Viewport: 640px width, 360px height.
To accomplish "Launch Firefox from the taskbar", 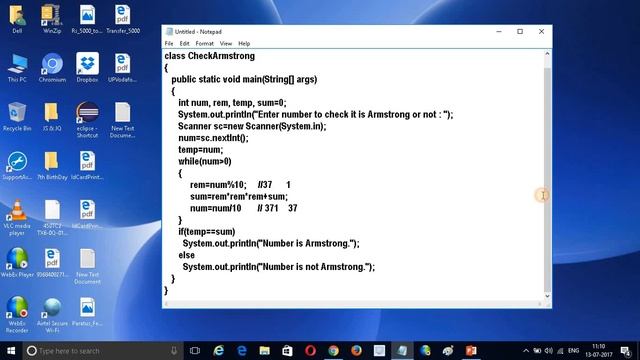I will 356,351.
